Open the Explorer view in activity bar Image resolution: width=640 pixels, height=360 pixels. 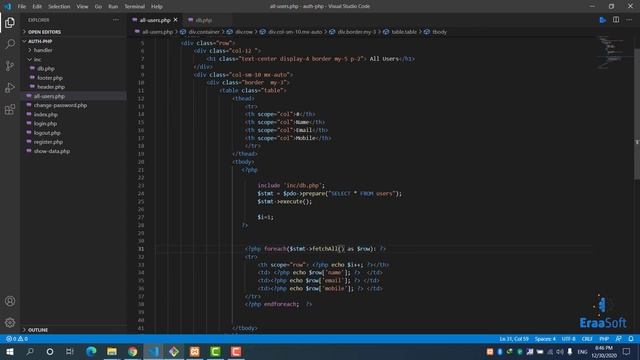pyautogui.click(x=10, y=22)
